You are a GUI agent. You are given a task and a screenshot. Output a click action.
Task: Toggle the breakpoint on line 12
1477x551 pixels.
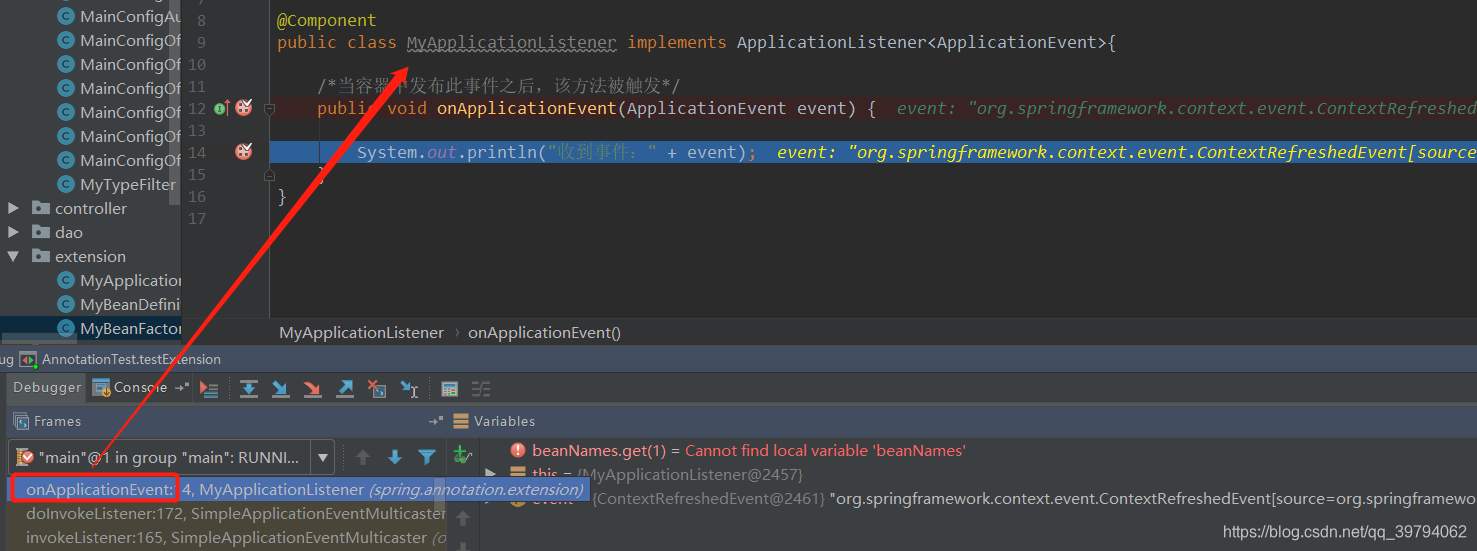pos(243,108)
